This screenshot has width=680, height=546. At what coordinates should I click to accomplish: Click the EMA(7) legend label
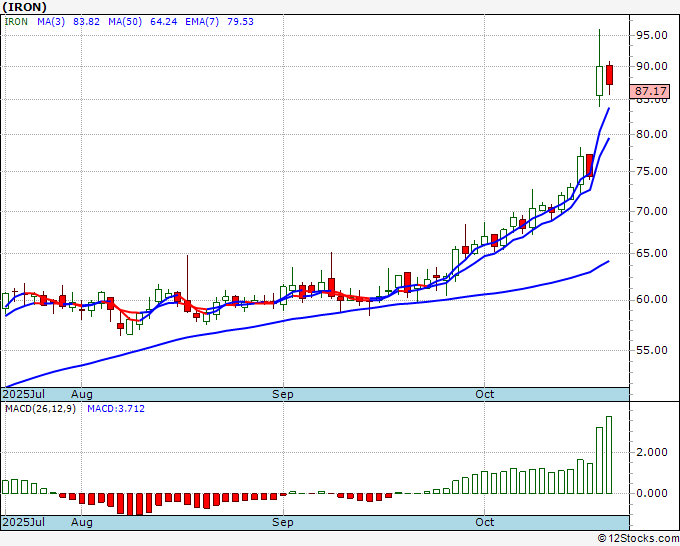pyautogui.click(x=202, y=22)
